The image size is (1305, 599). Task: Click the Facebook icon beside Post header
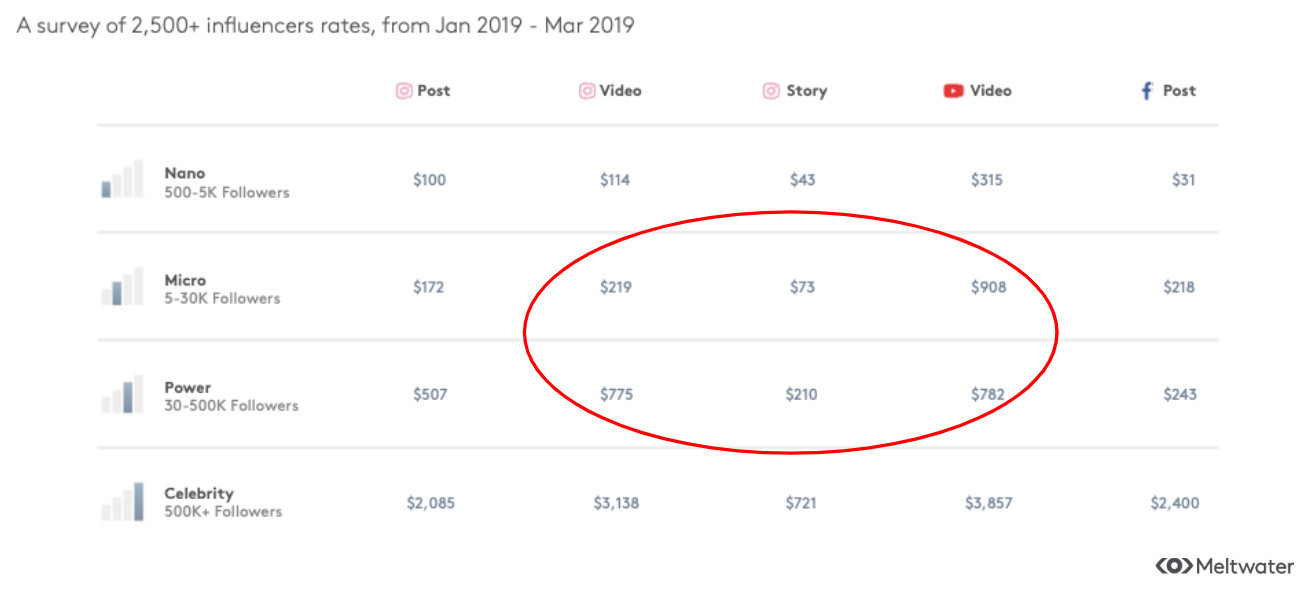(x=1147, y=91)
